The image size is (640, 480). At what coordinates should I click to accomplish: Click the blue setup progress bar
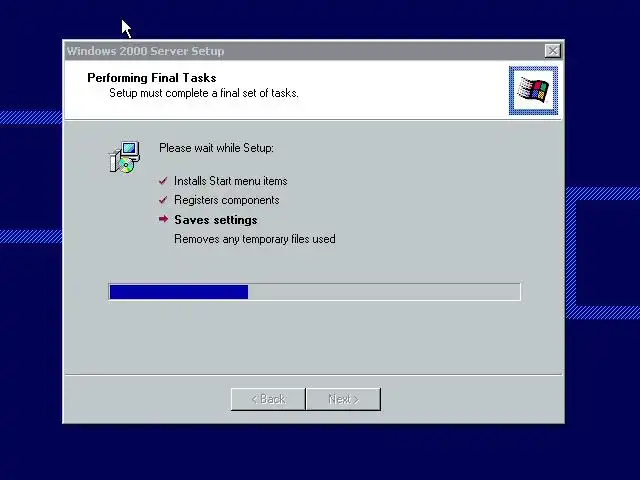pyautogui.click(x=314, y=292)
